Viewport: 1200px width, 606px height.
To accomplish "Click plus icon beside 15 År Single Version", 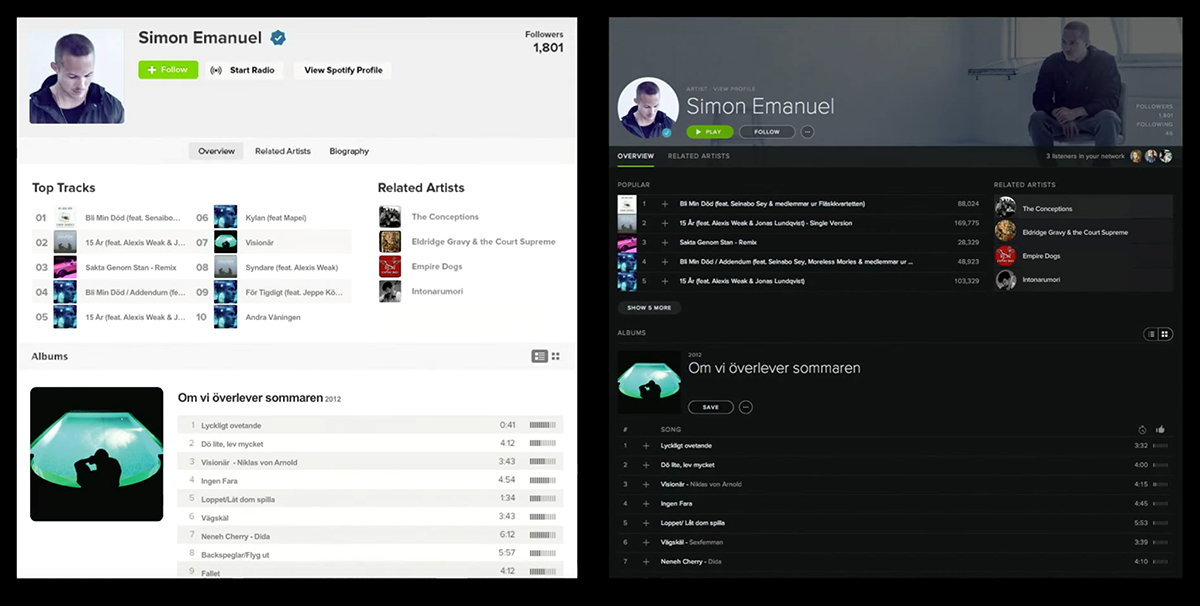I will pyautogui.click(x=665, y=223).
